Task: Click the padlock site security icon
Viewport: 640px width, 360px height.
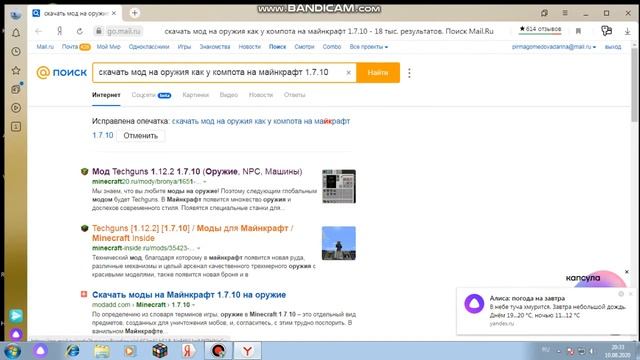Action: pyautogui.click(x=98, y=31)
